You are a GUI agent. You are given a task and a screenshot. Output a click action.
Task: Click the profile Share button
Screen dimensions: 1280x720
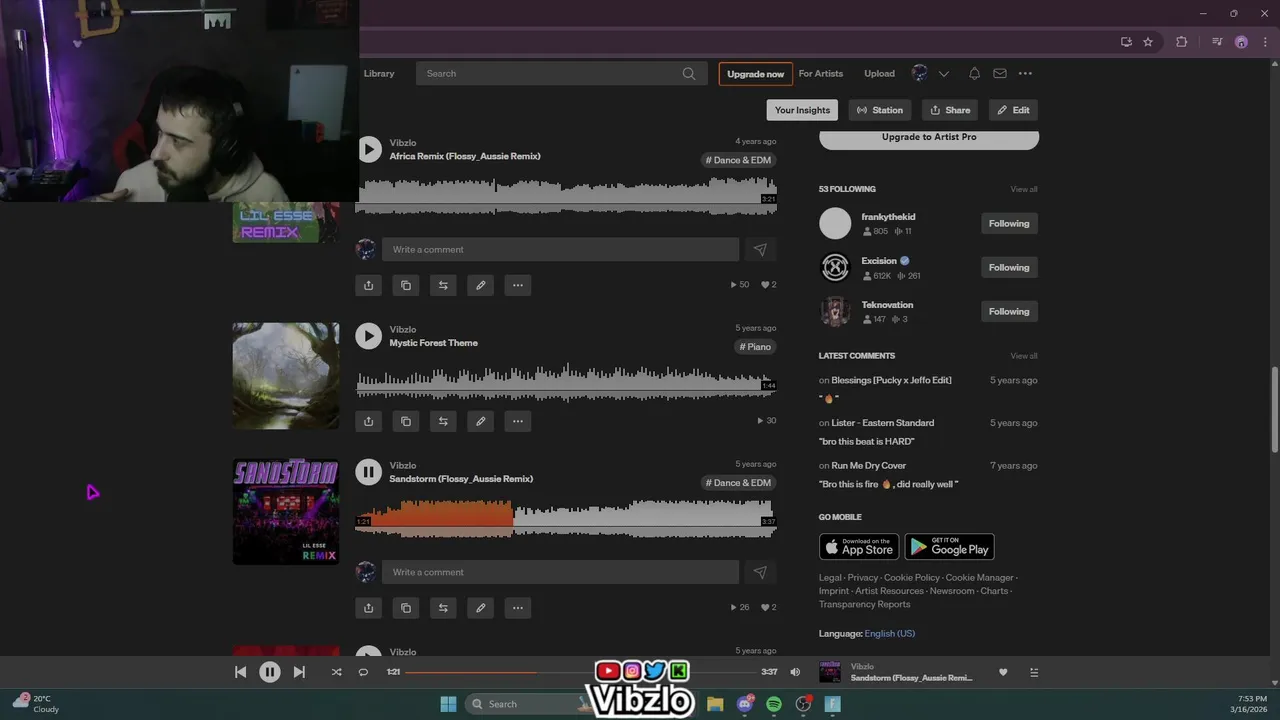[950, 110]
